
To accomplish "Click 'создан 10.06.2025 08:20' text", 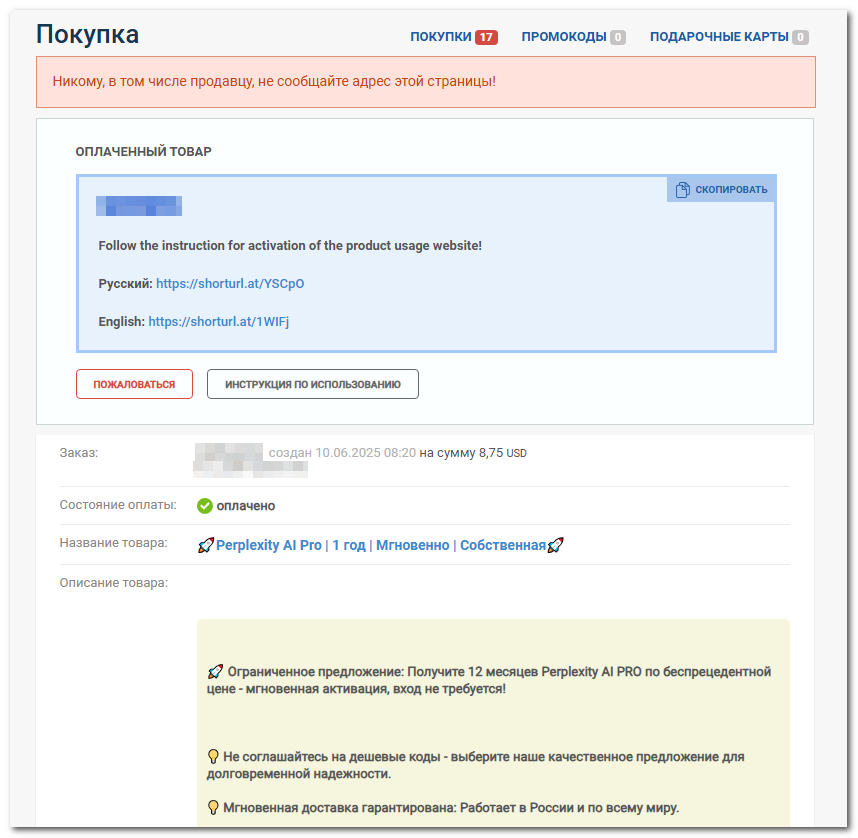I will [342, 453].
